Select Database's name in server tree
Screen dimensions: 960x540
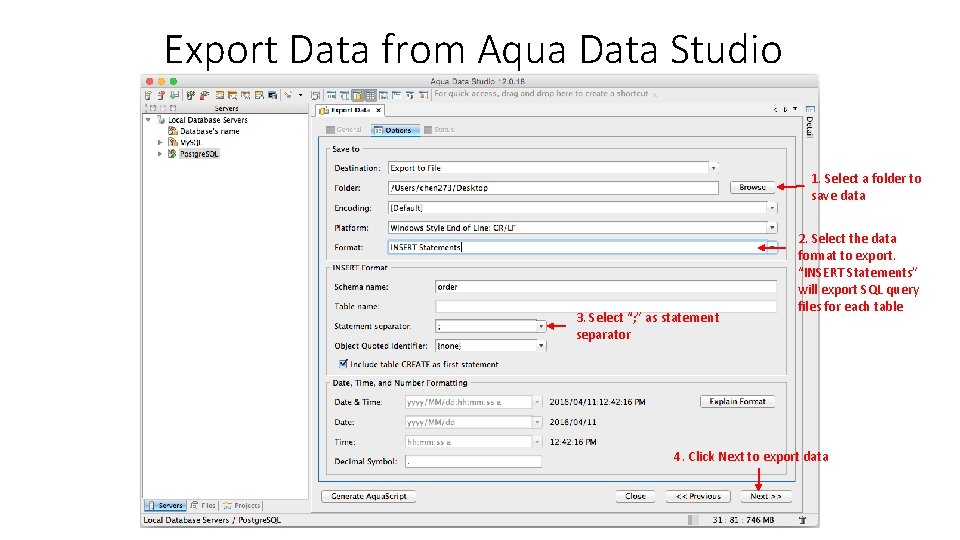pos(209,131)
